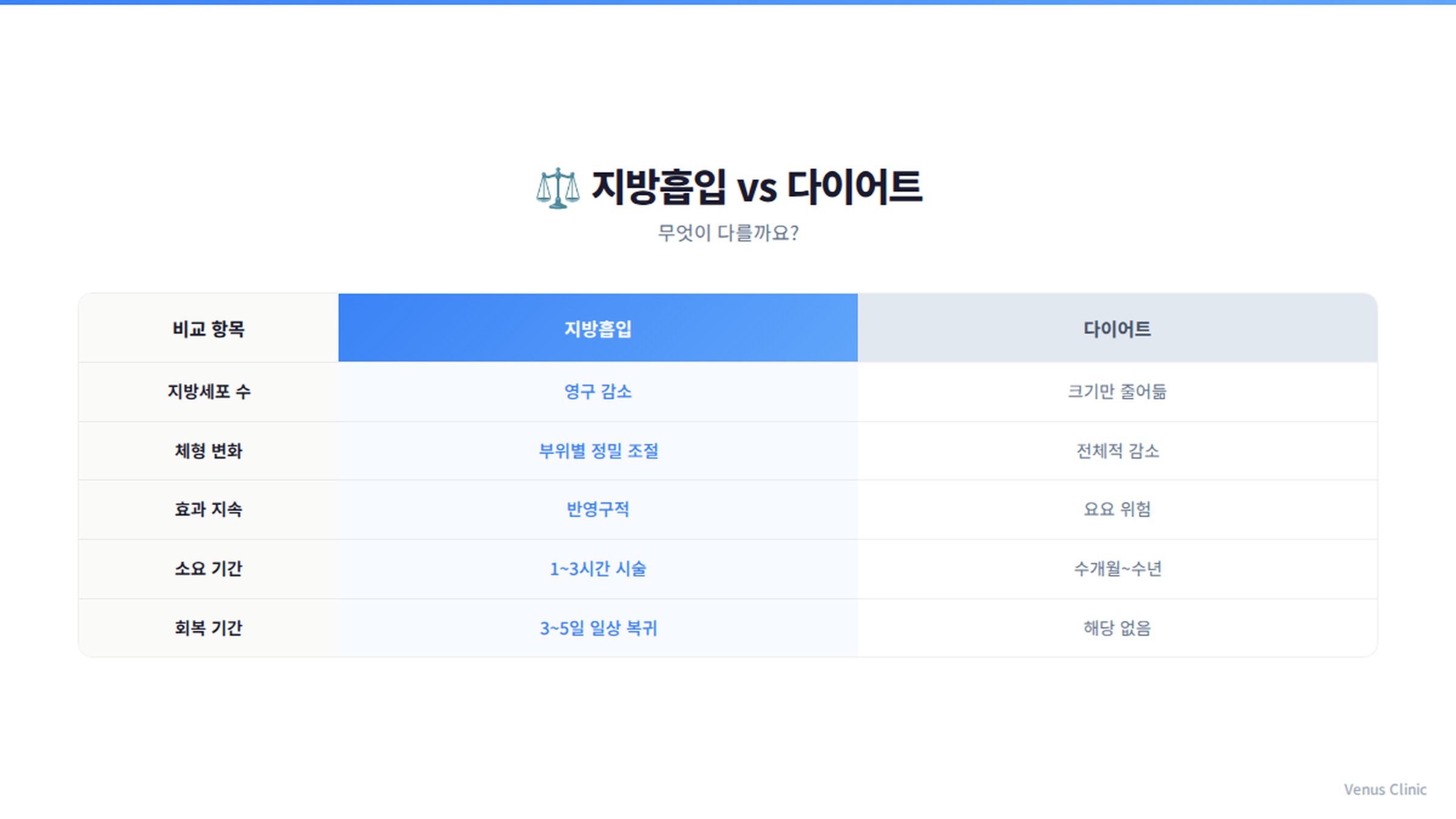
Task: Click the '1~3시간 시술' cell
Action: (x=598, y=569)
